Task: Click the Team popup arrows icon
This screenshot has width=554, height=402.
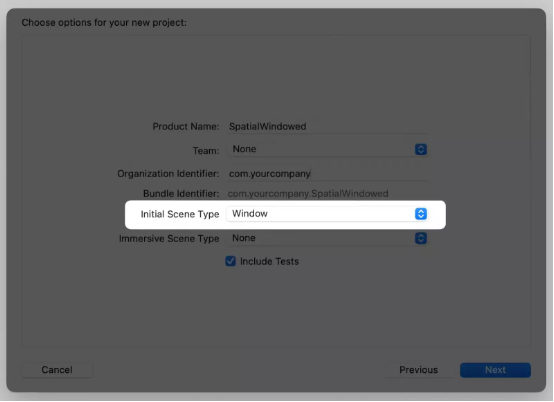Action: click(421, 149)
